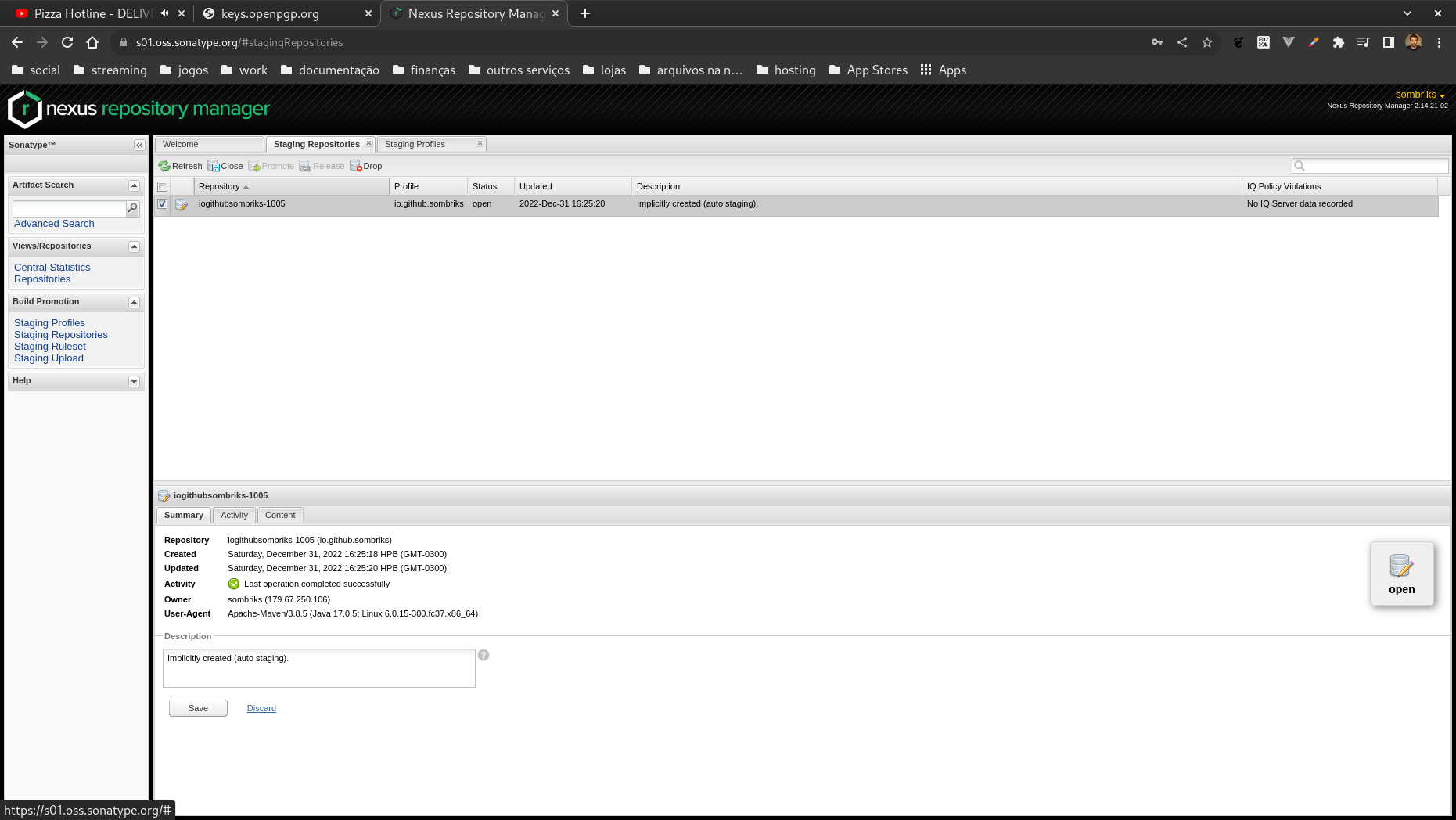This screenshot has width=1456, height=820.
Task: Switch to the Activity tab
Action: coord(233,515)
